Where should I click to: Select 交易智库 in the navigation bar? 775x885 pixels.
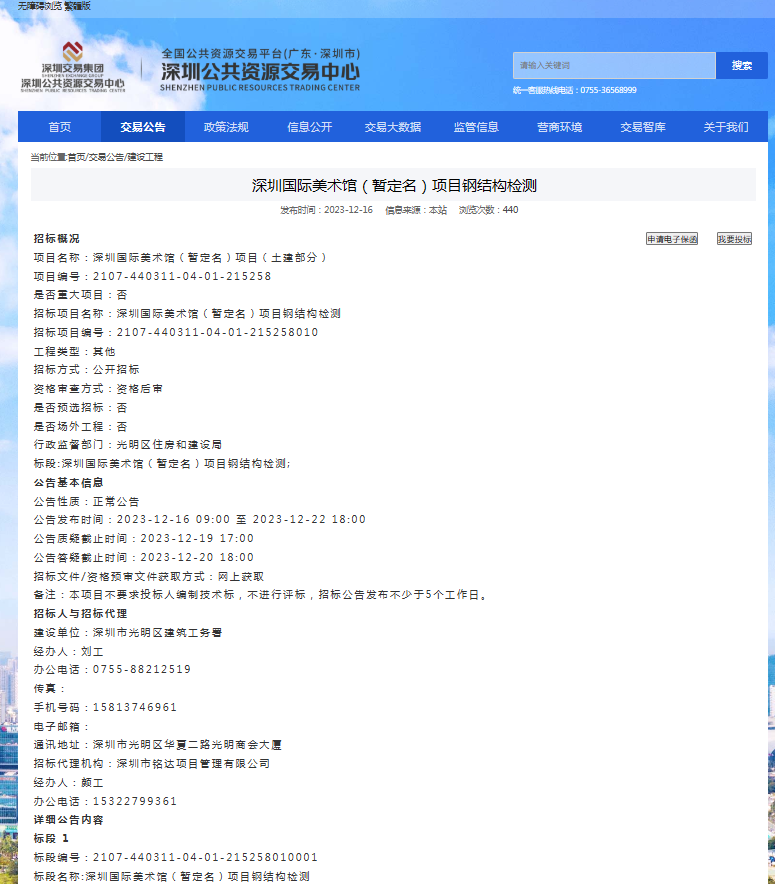tap(642, 127)
